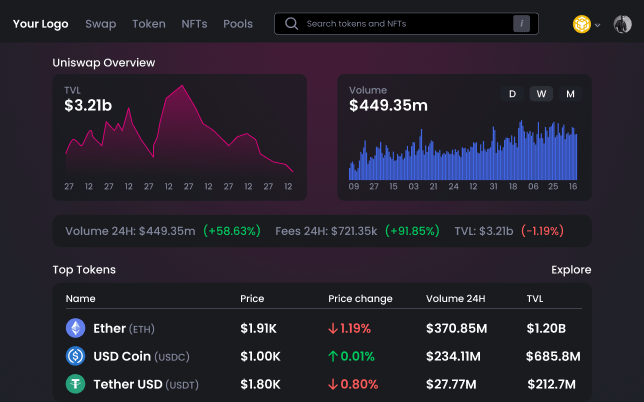Screen dimensions: 644x402
Task: Click the BNB chain network icon
Action: (581, 24)
